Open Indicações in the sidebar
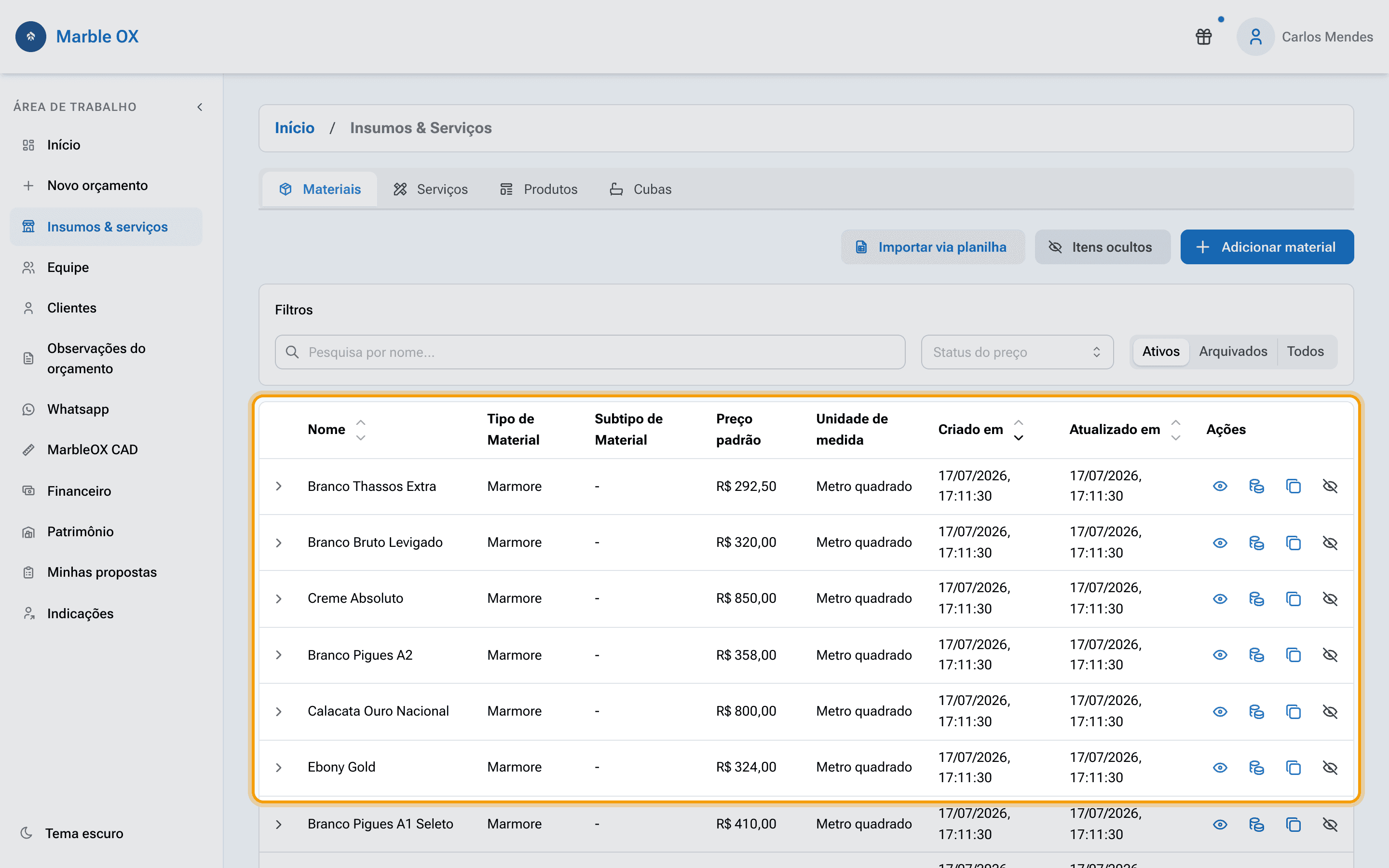The width and height of the screenshot is (1389, 868). point(106,614)
